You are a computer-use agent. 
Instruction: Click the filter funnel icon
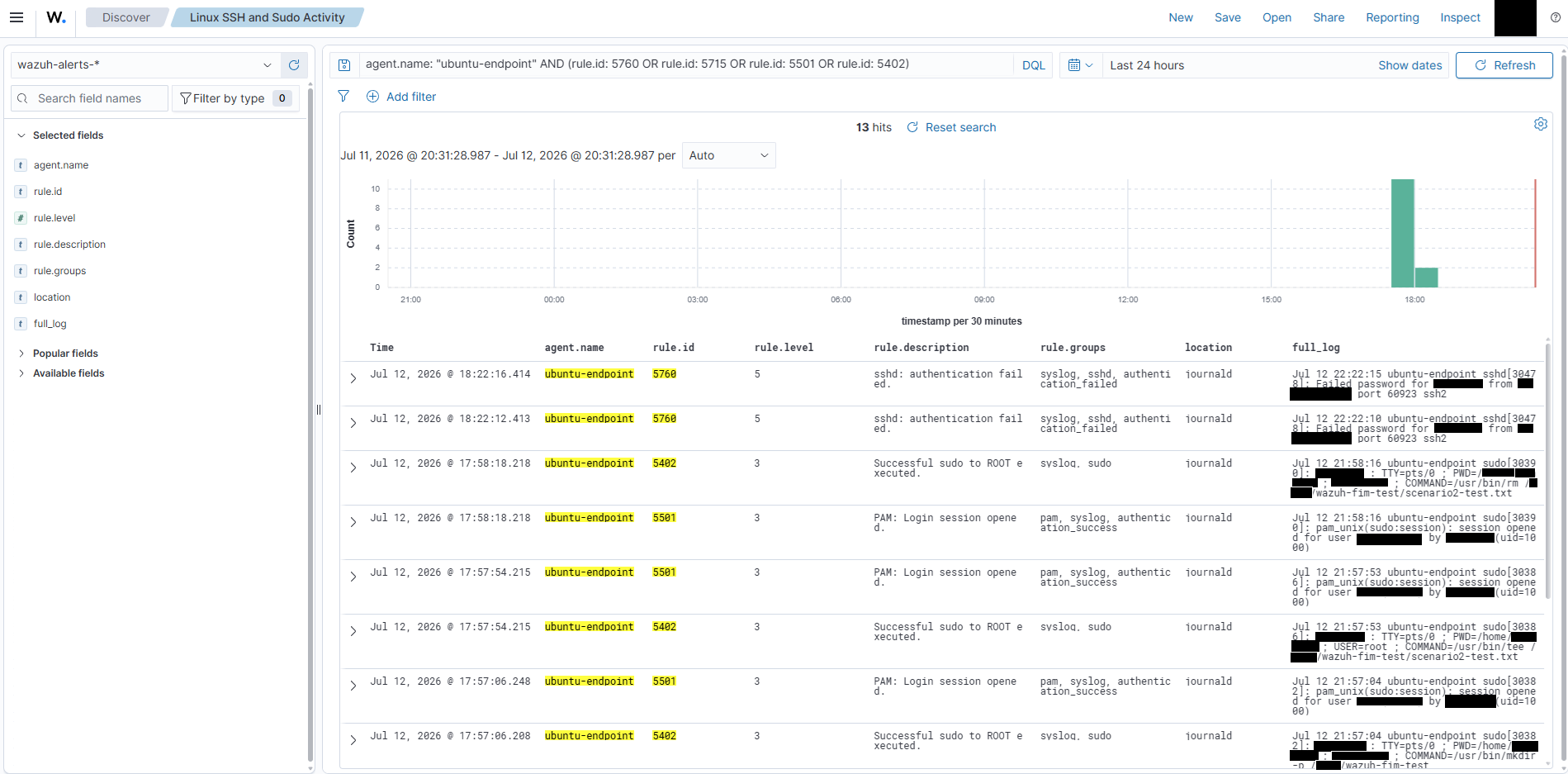(343, 97)
